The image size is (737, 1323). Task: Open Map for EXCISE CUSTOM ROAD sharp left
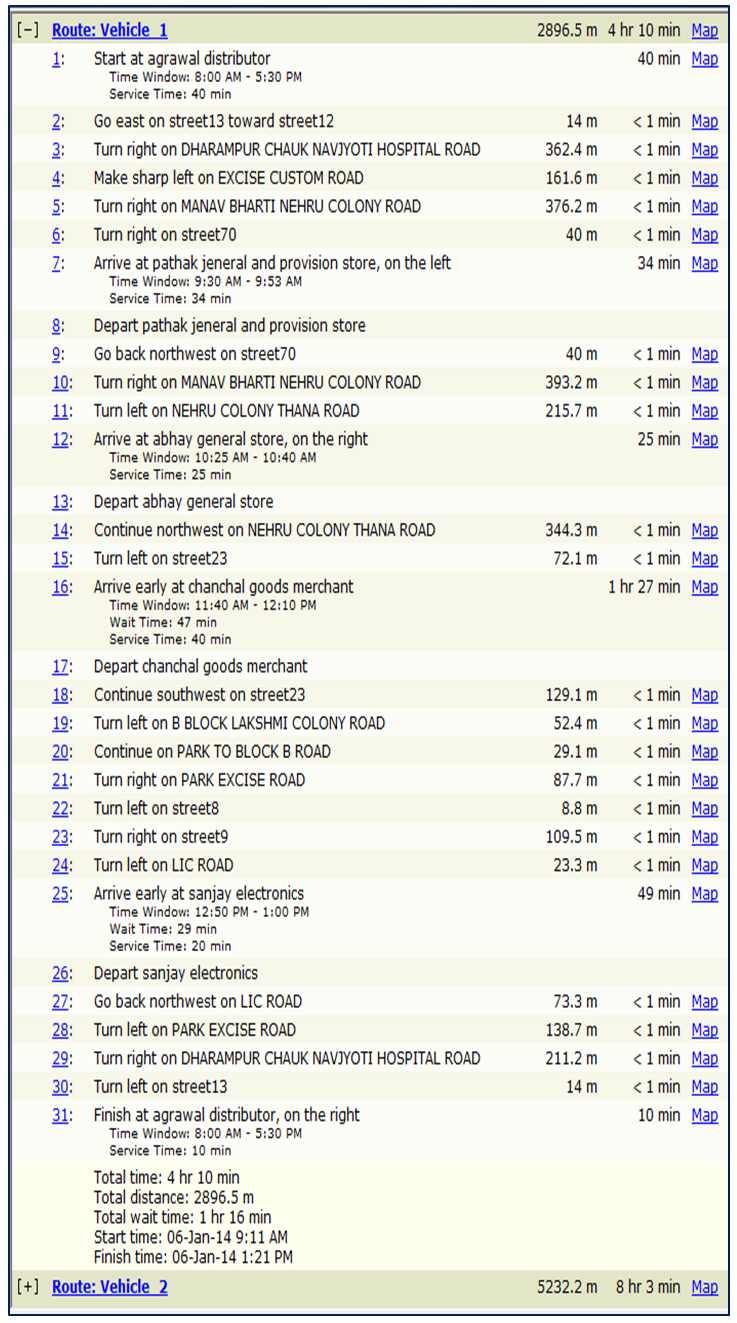pos(704,178)
